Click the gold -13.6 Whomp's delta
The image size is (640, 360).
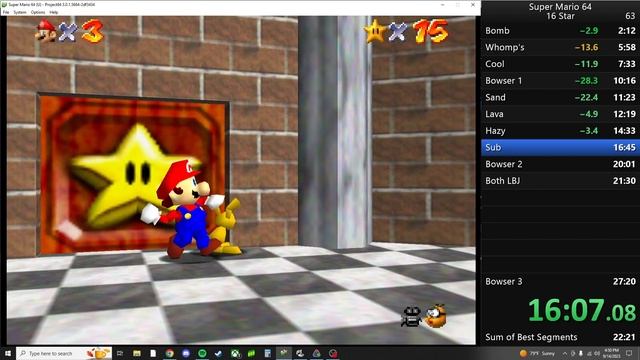click(x=586, y=47)
